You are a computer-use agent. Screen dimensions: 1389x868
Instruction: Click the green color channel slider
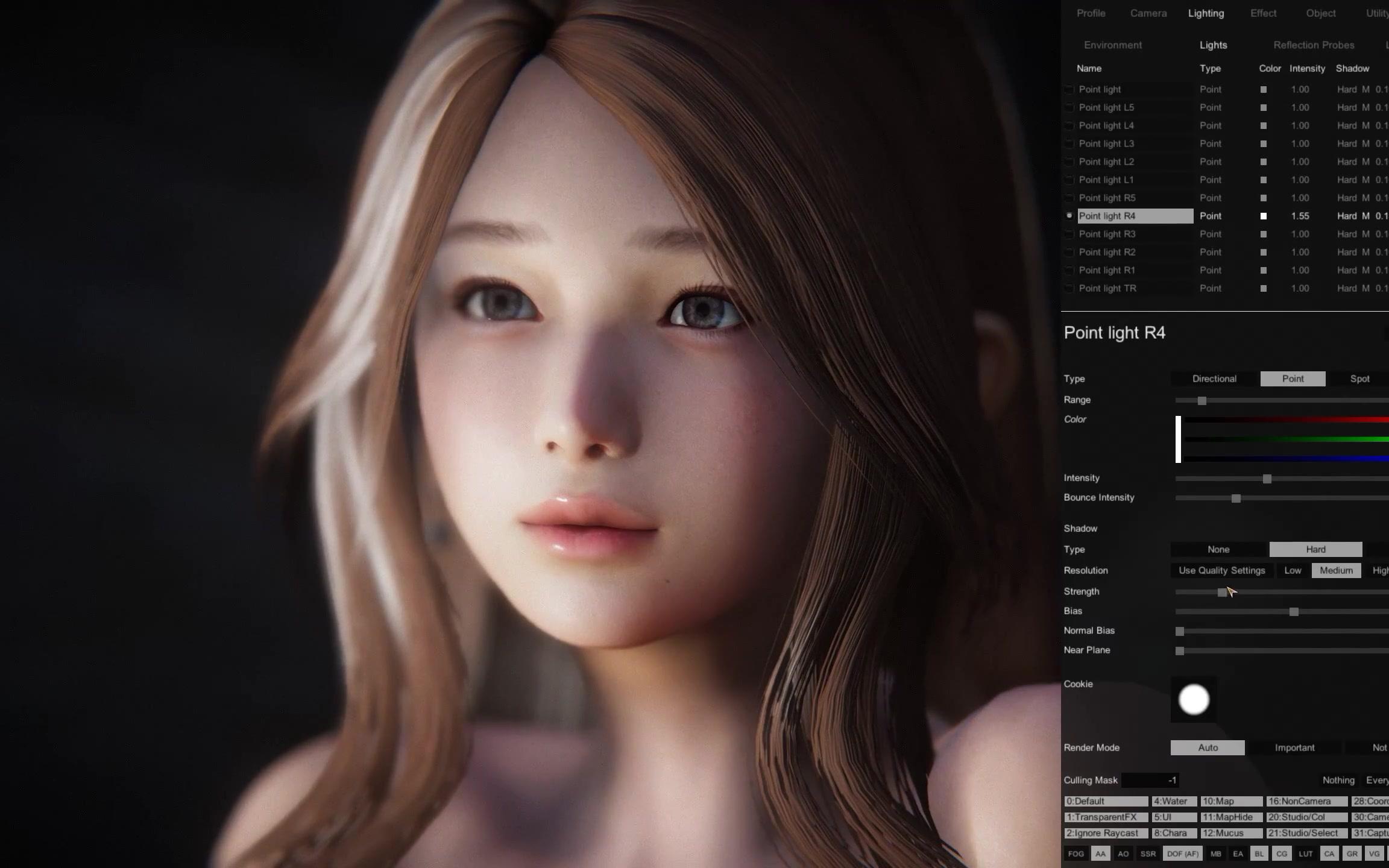[x=1287, y=439]
